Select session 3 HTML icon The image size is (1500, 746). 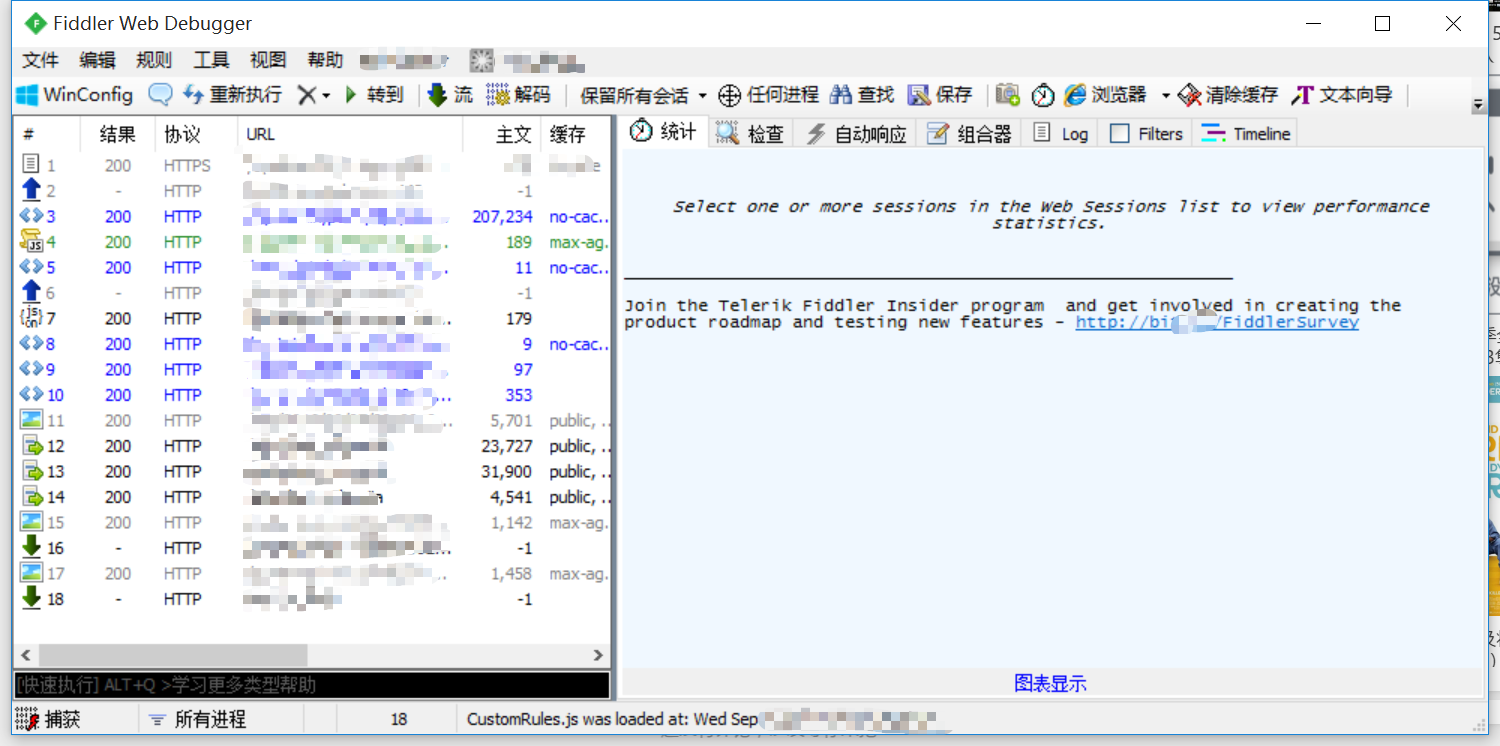click(x=31, y=215)
